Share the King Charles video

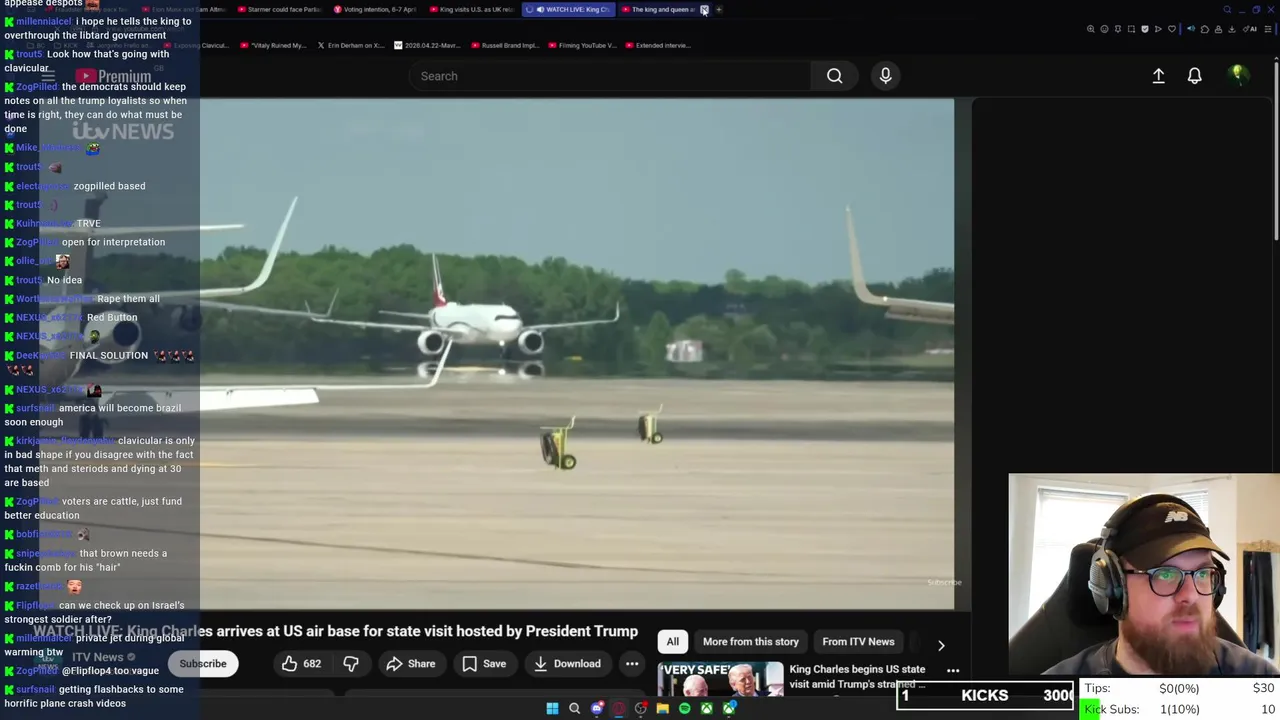[x=411, y=663]
